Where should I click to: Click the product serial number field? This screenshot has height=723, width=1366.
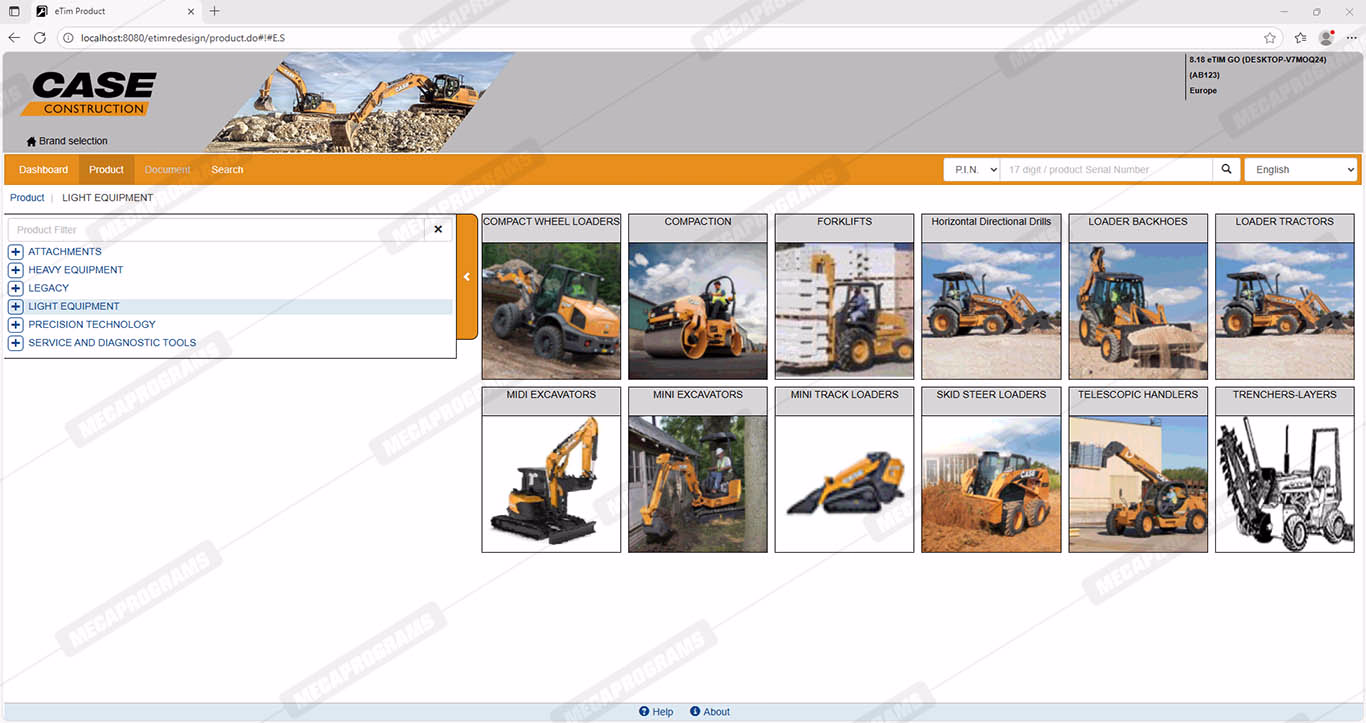pos(1105,170)
